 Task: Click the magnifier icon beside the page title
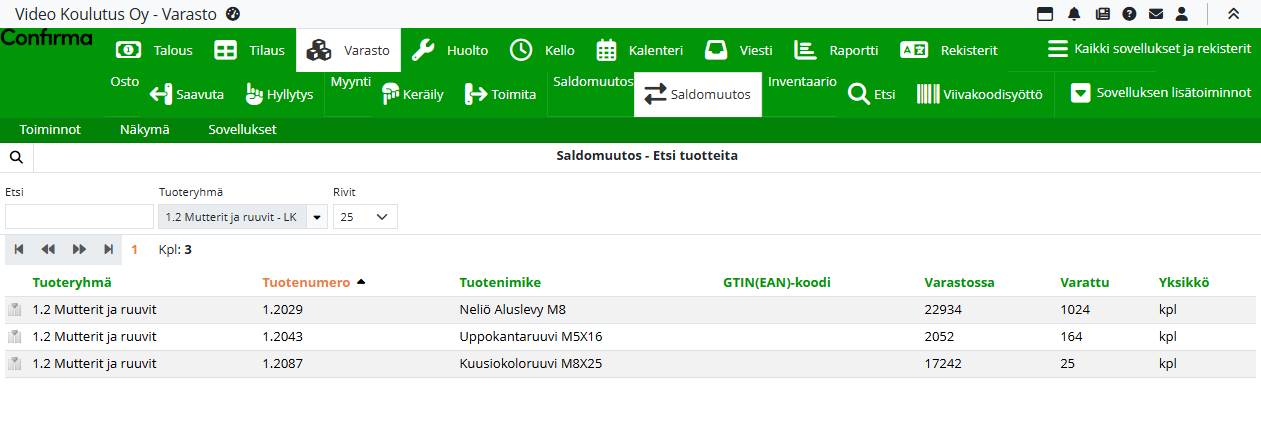(x=16, y=157)
